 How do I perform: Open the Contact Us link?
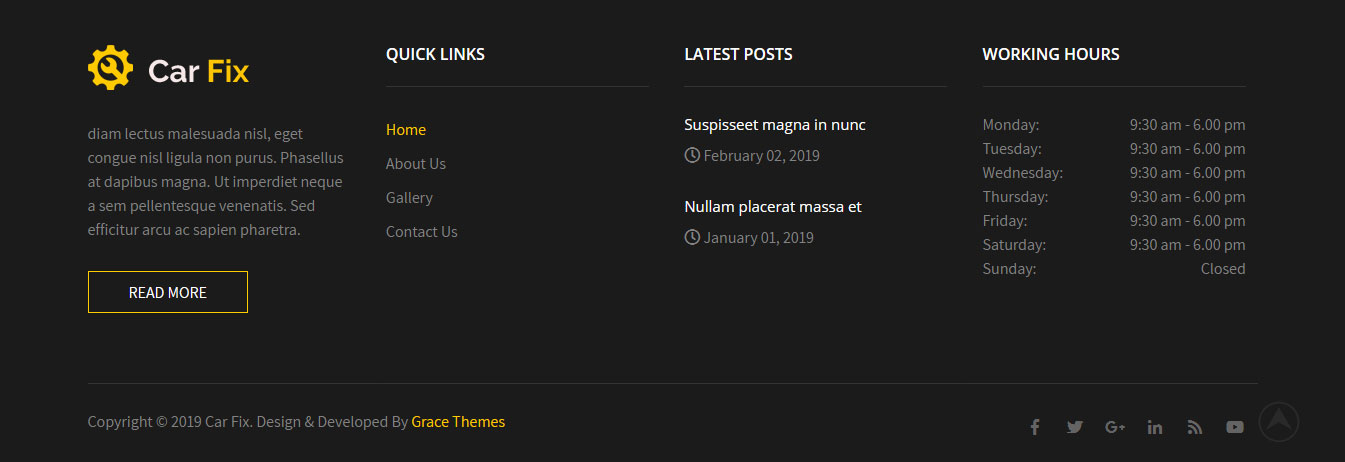422,232
